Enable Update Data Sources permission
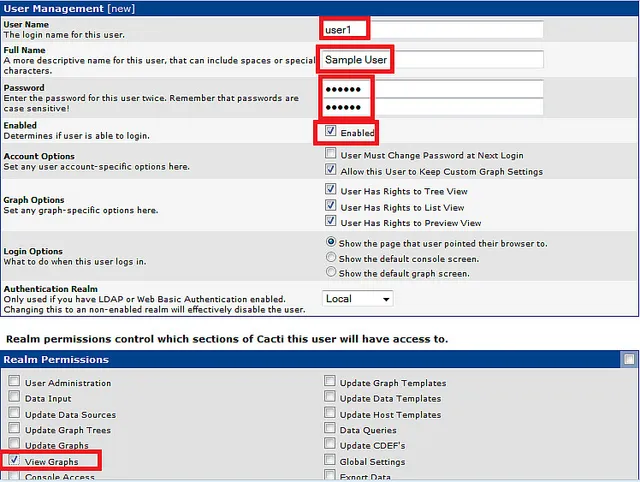640x482 pixels. [x=14, y=414]
